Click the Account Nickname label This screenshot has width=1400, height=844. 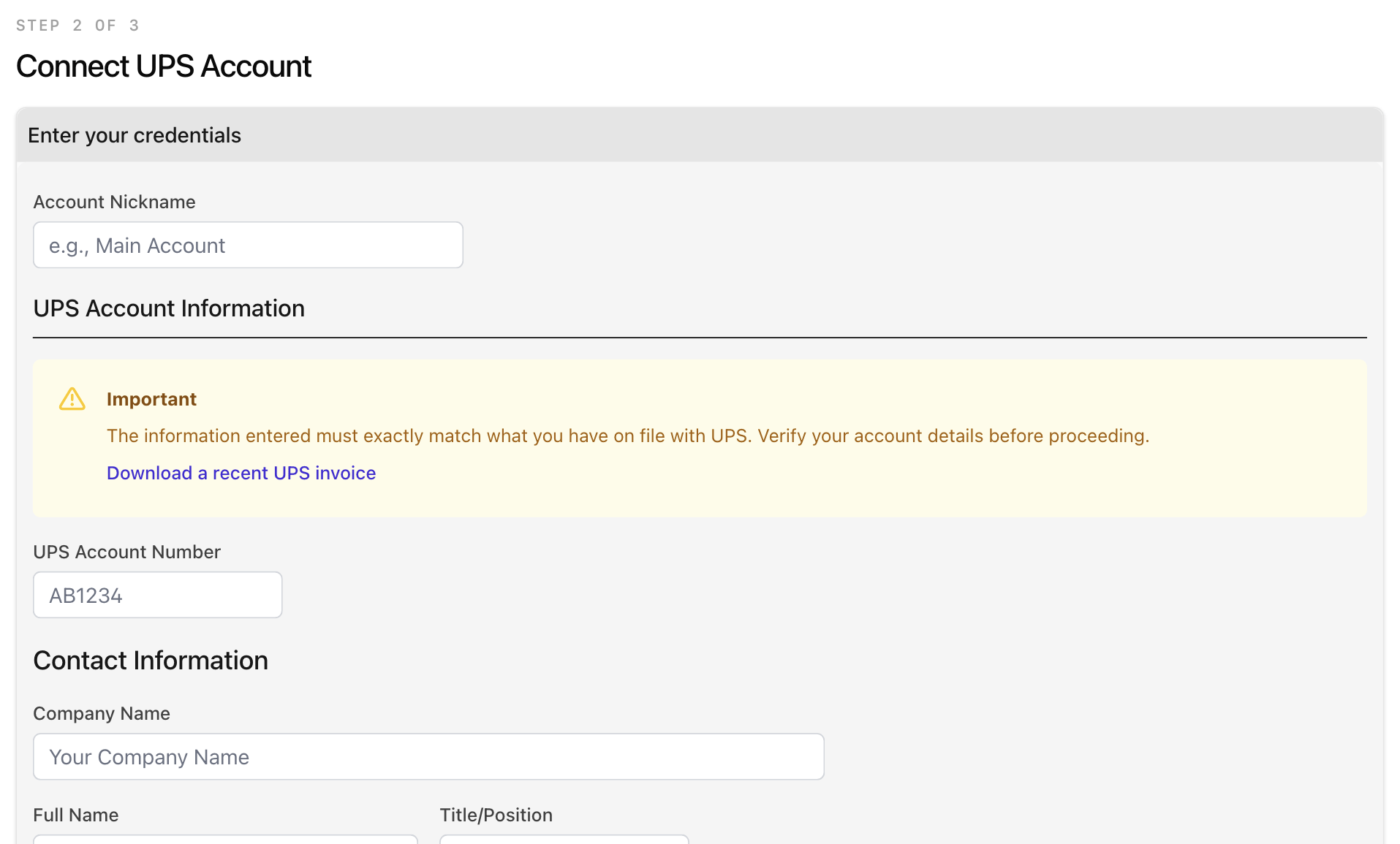click(114, 202)
